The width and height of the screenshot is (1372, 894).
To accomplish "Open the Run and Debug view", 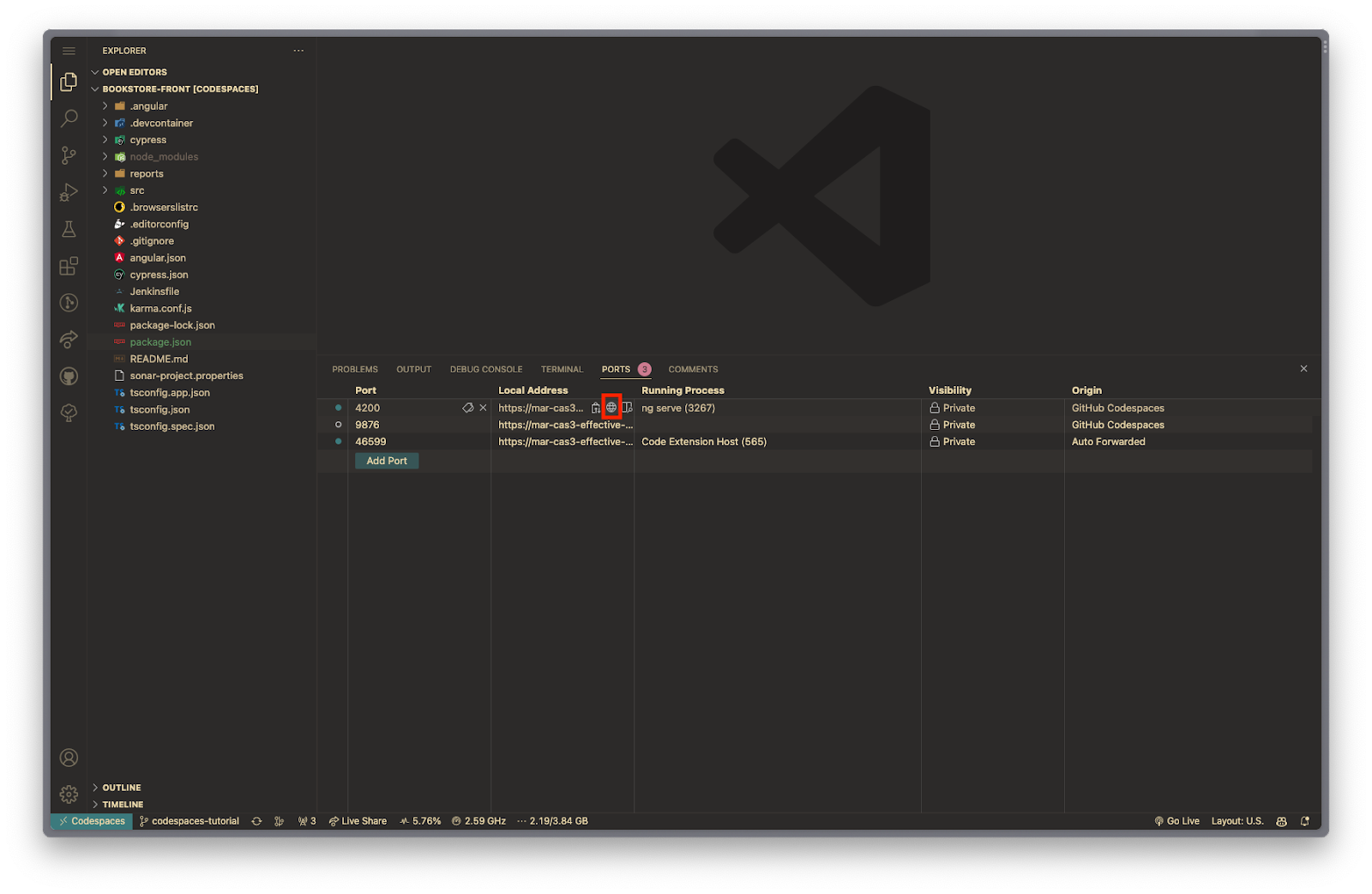I will click(69, 192).
